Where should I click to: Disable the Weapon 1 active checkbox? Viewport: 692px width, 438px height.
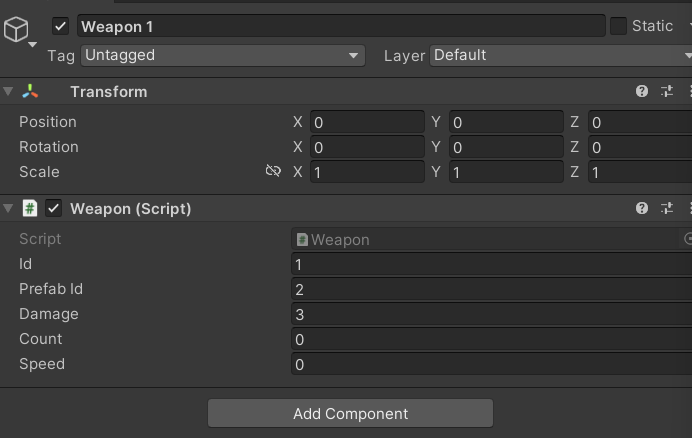click(61, 26)
